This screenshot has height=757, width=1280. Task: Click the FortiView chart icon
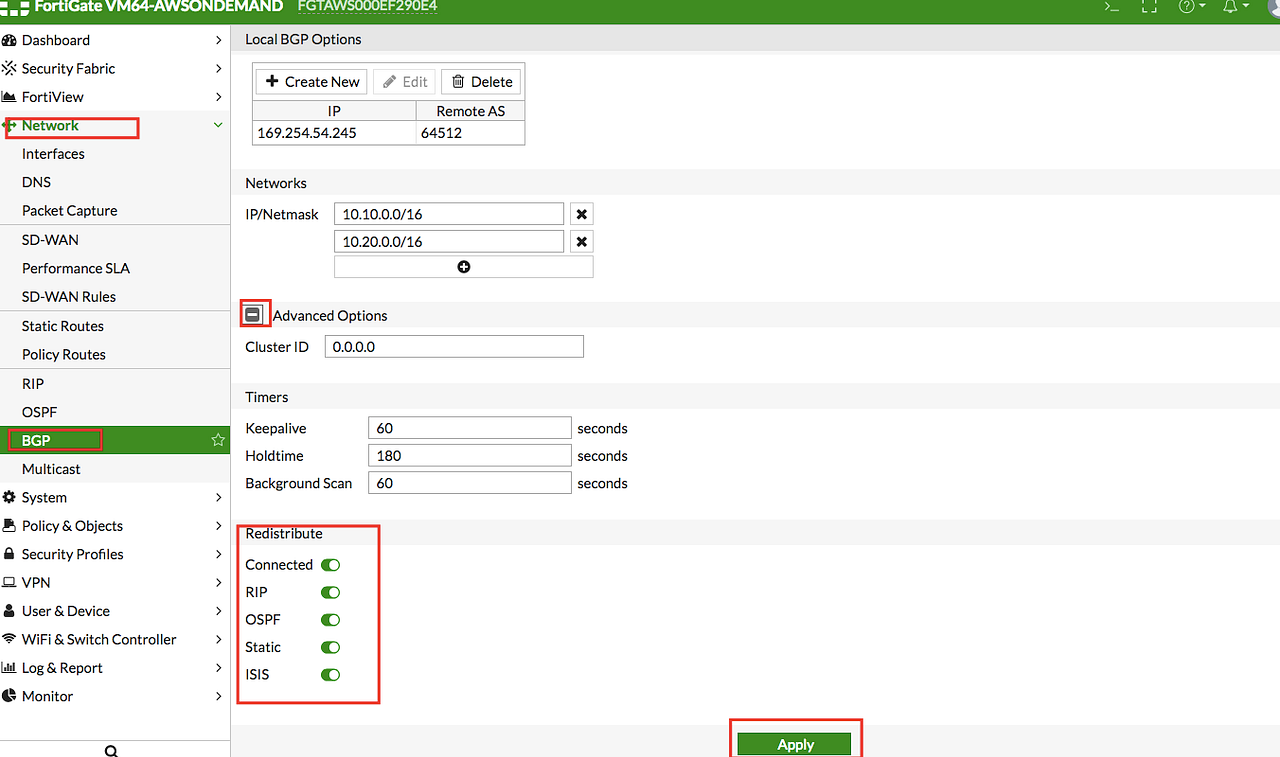pyautogui.click(x=9, y=97)
